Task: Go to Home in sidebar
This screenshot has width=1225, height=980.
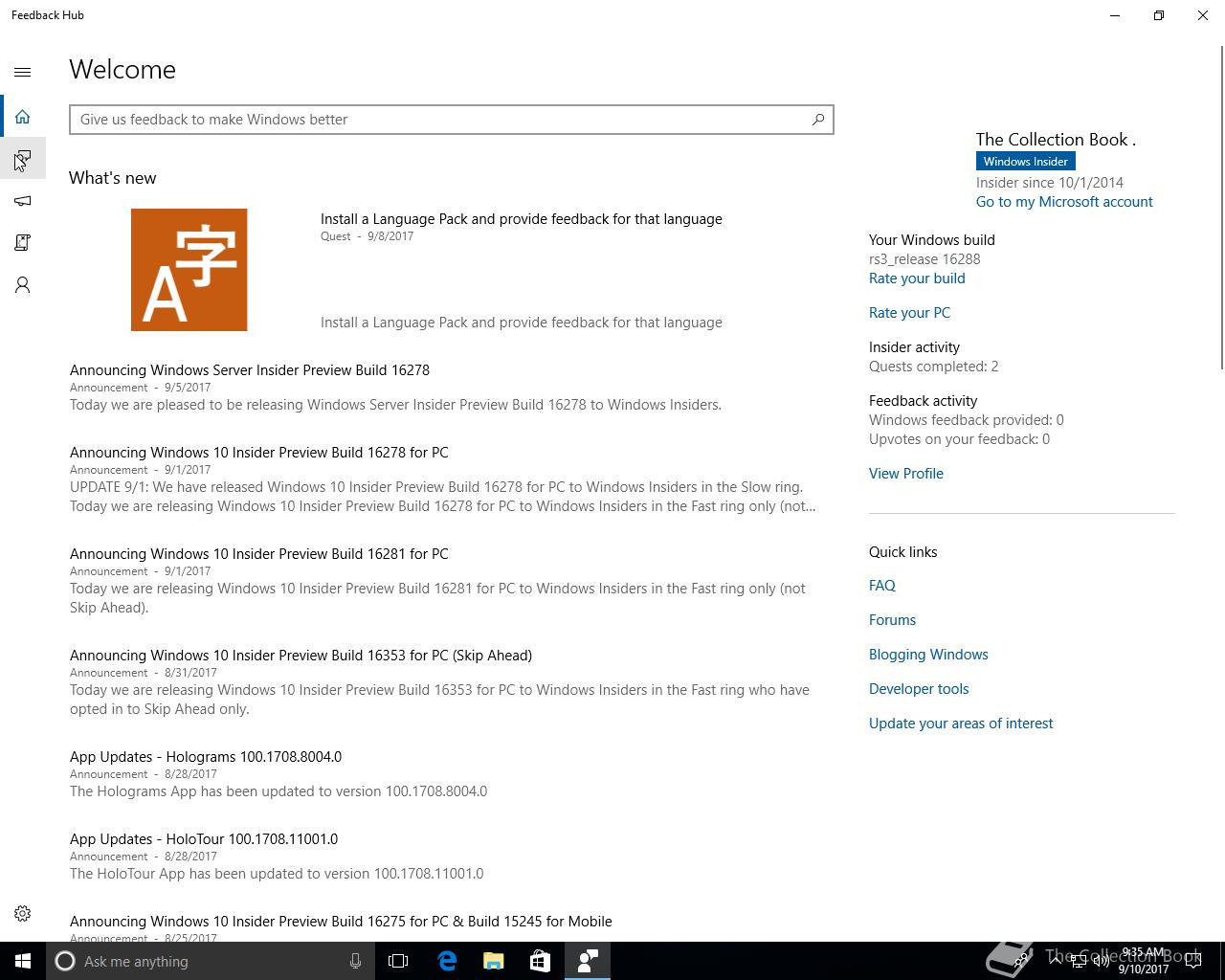Action: [x=23, y=117]
